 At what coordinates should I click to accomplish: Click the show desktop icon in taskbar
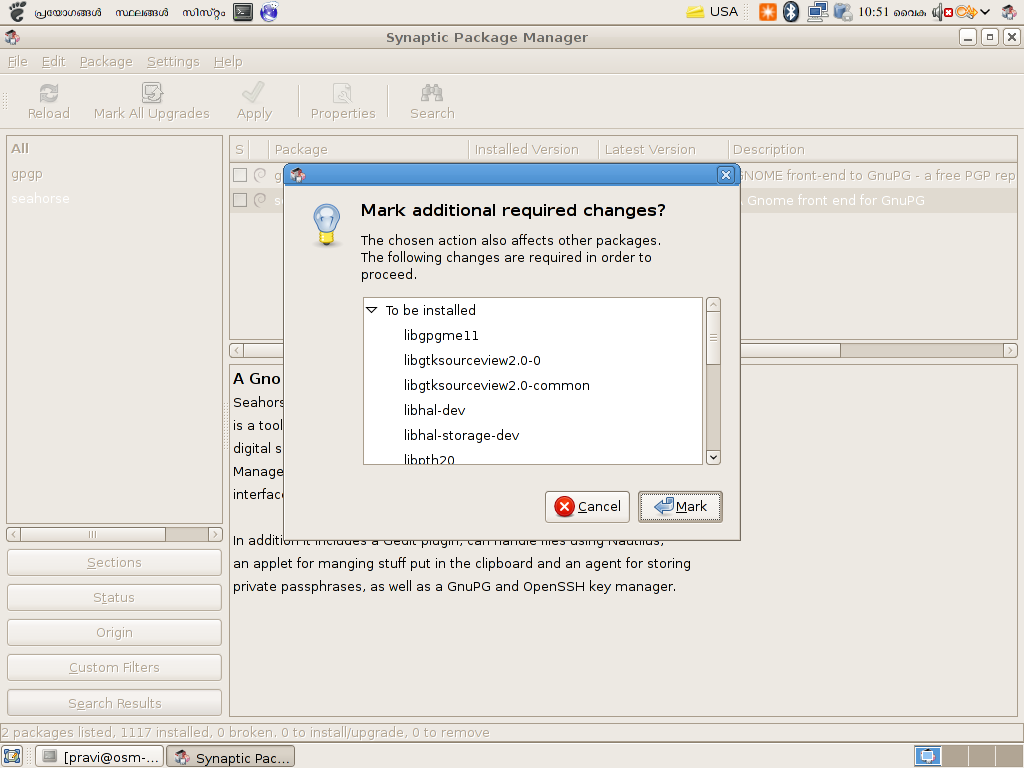tap(12, 757)
